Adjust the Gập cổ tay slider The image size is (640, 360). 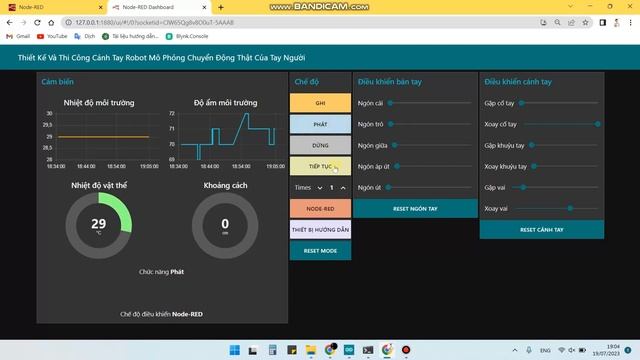559,103
